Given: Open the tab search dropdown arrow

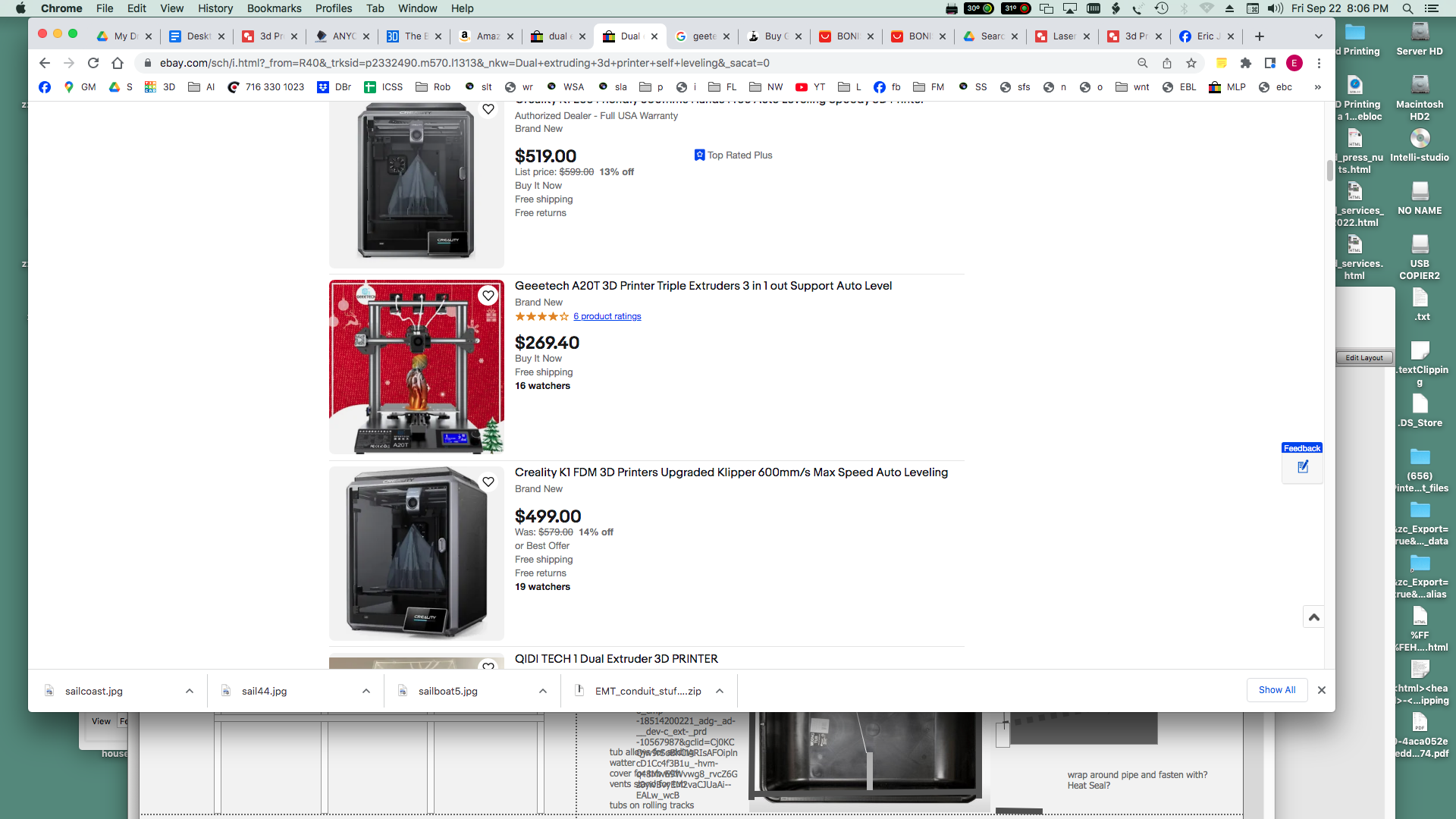Looking at the screenshot, I should (1319, 36).
